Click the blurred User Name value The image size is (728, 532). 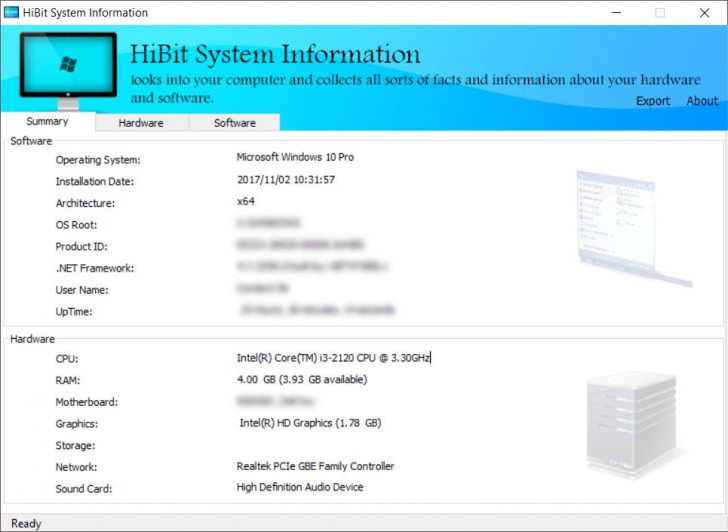coord(263,288)
